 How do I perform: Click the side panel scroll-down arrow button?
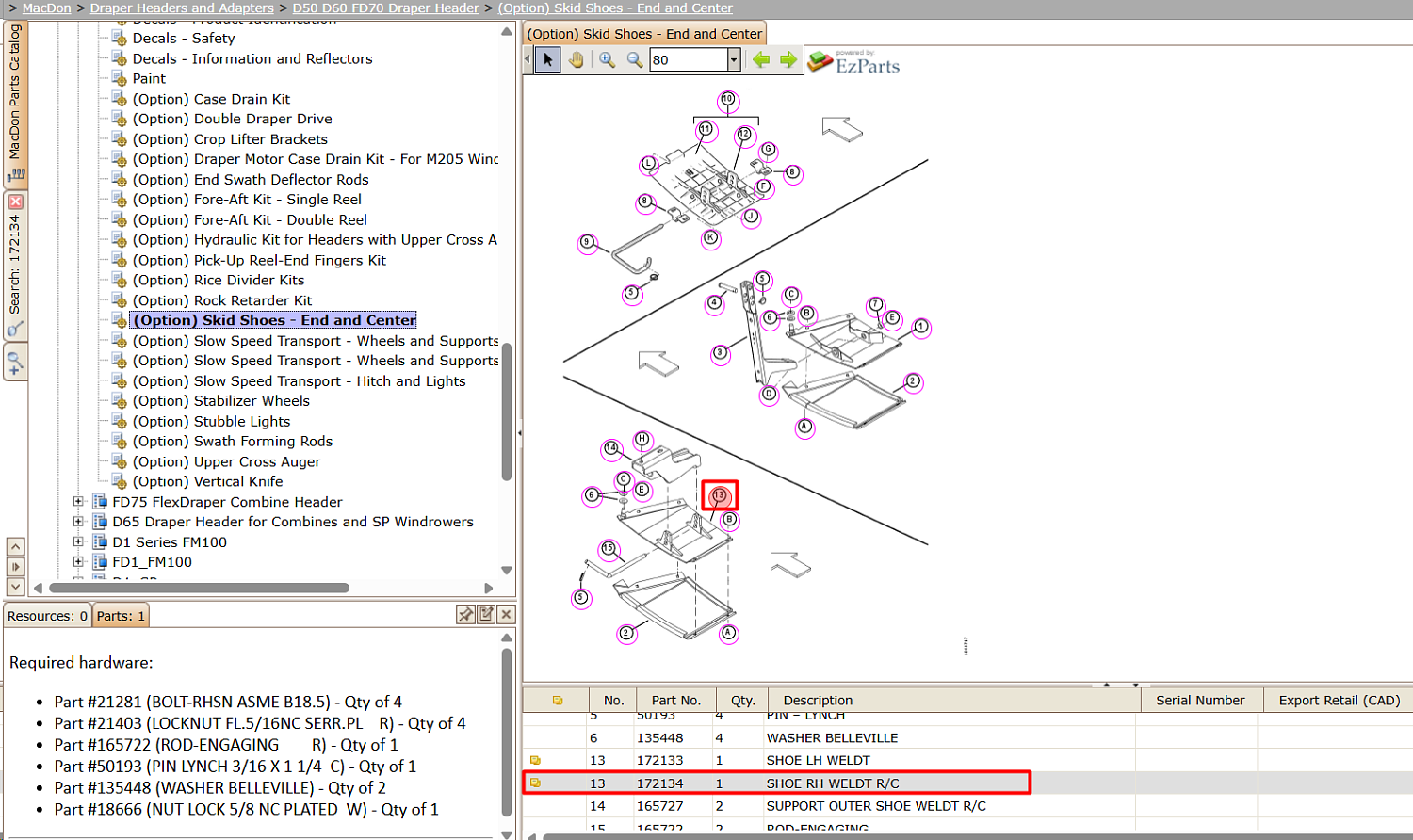pyautogui.click(x=15, y=587)
